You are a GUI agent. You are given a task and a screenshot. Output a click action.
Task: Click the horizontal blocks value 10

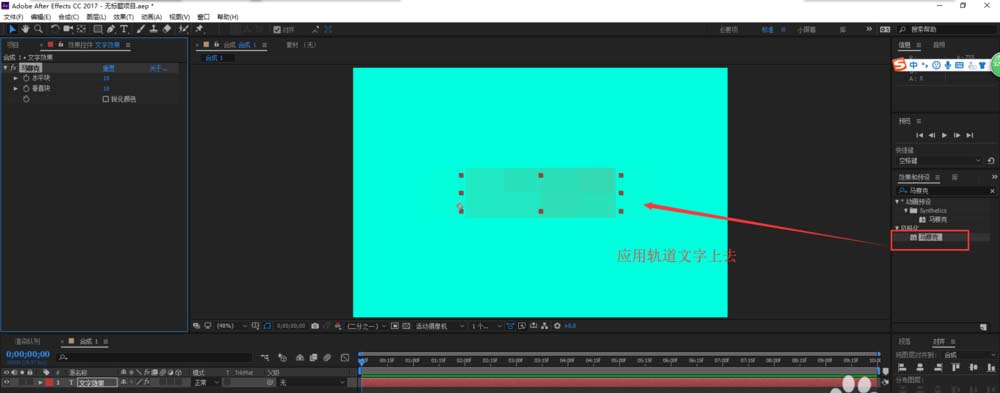(x=106, y=78)
